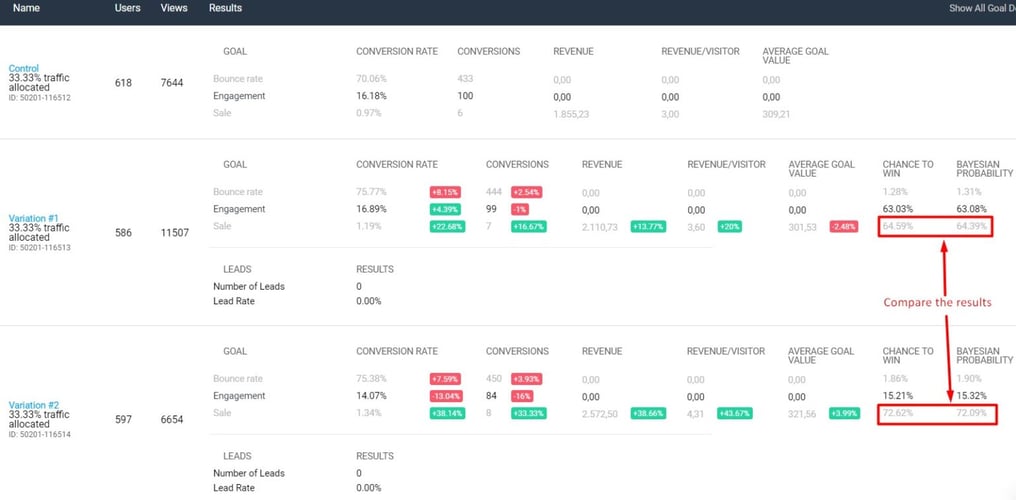The image size is (1016, 500).
Task: Click the +13.77% revenue badge
Action: click(650, 227)
